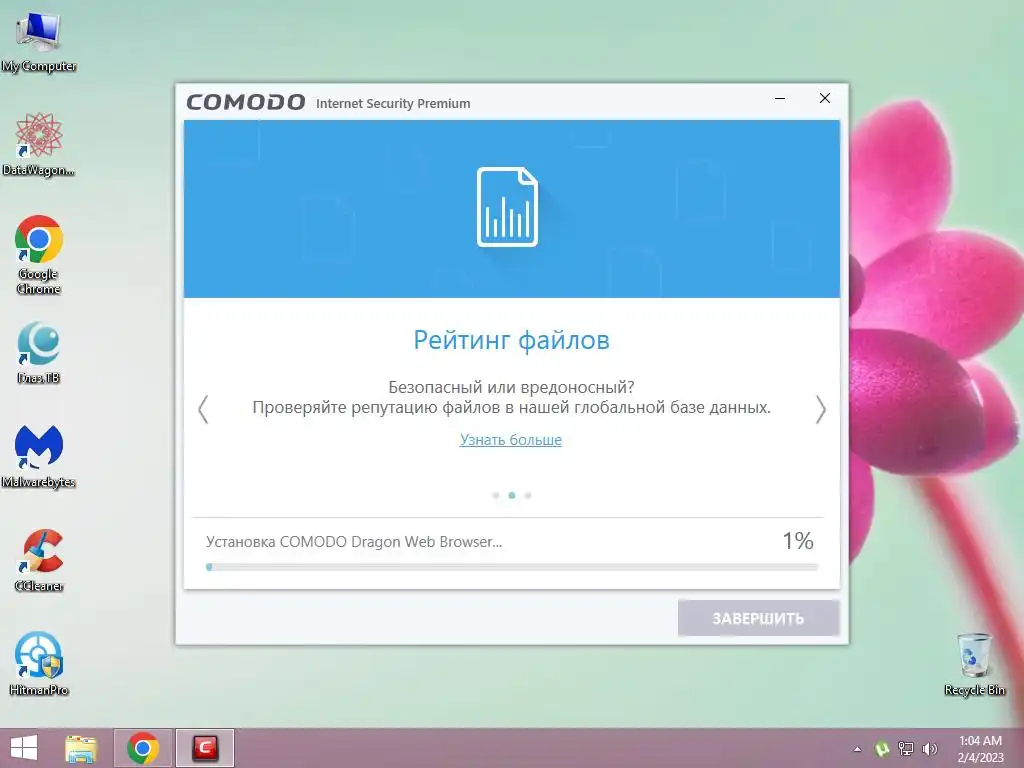Click the 1% progress value
Screen dimensions: 1024x768
click(x=798, y=541)
